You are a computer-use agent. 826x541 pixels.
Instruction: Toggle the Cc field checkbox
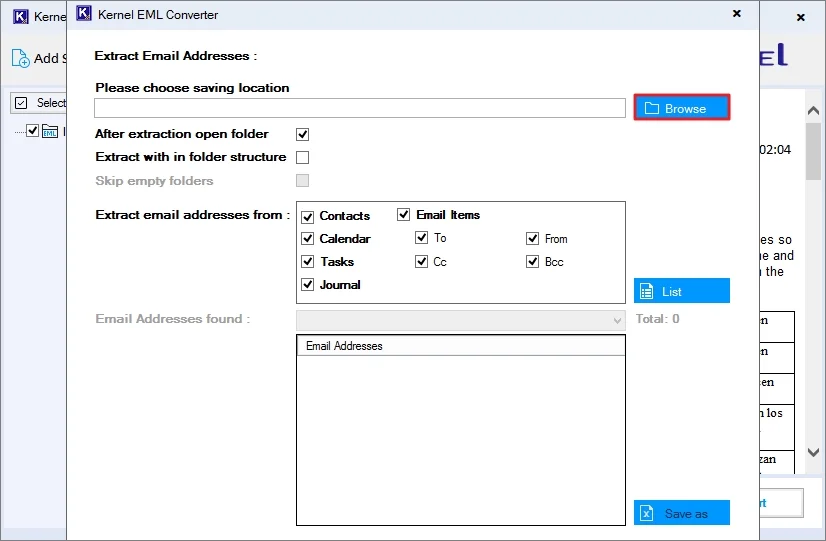tap(421, 261)
